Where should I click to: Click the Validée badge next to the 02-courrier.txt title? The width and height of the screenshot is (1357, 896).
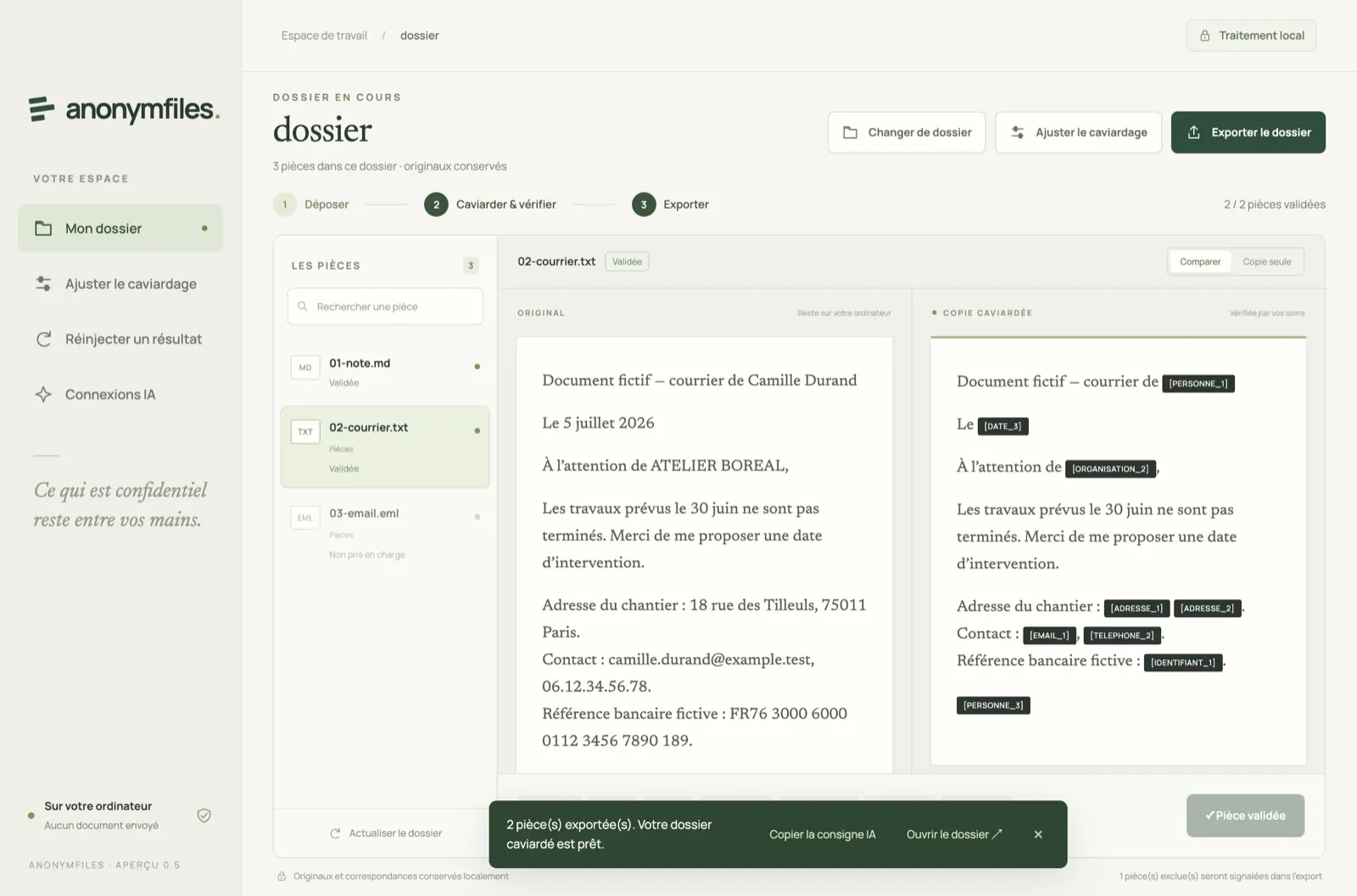627,261
